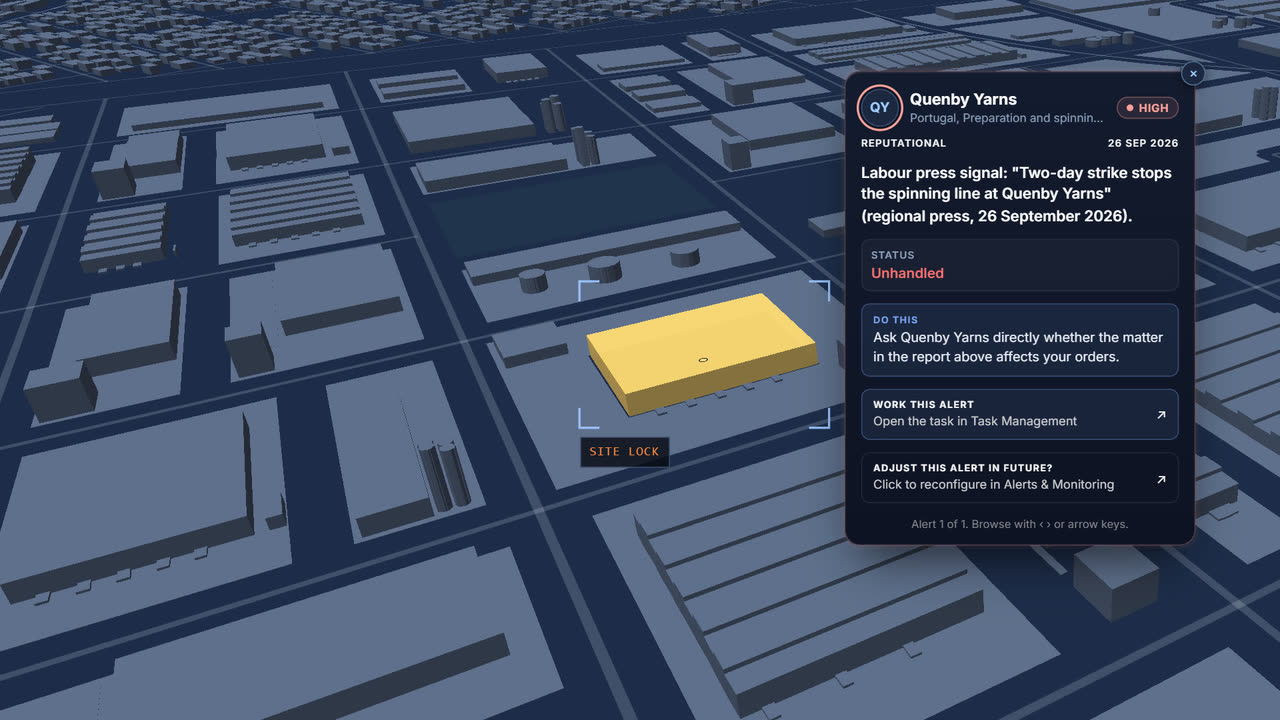Click the QY supplier avatar badge
The width and height of the screenshot is (1280, 720).
(x=879, y=107)
